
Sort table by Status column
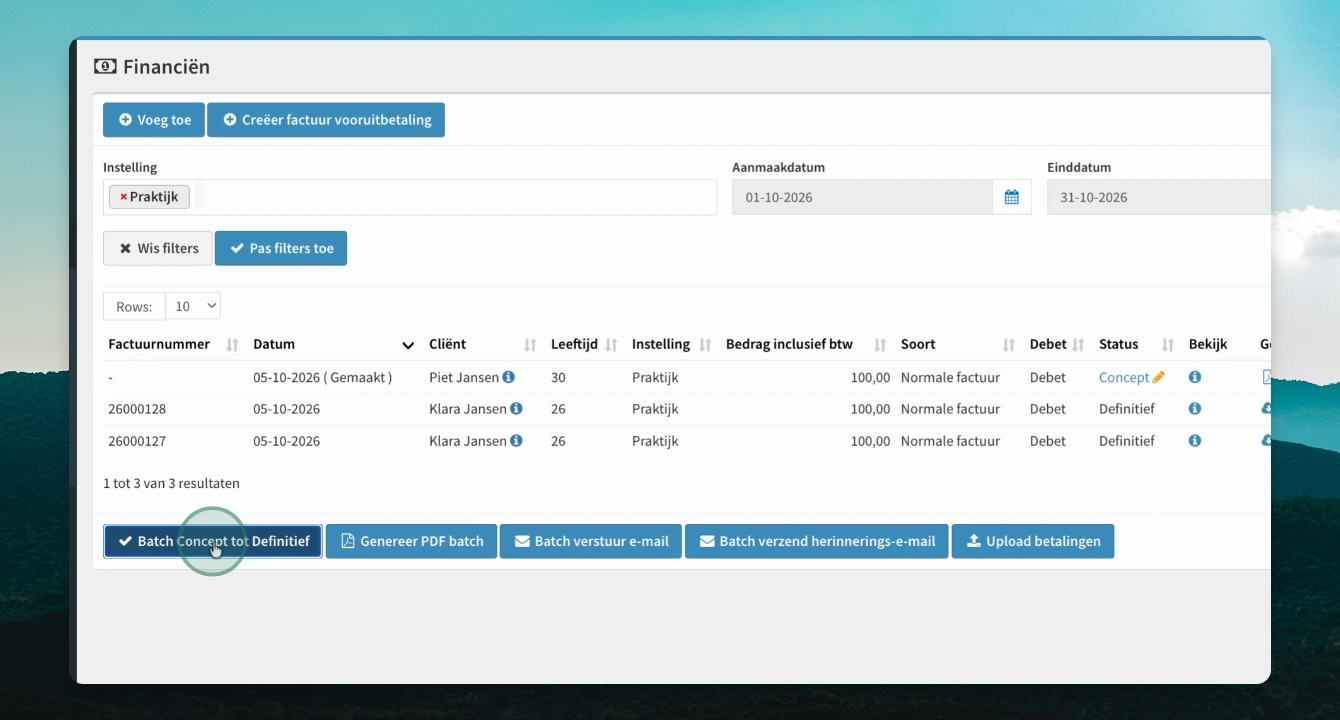click(1168, 345)
